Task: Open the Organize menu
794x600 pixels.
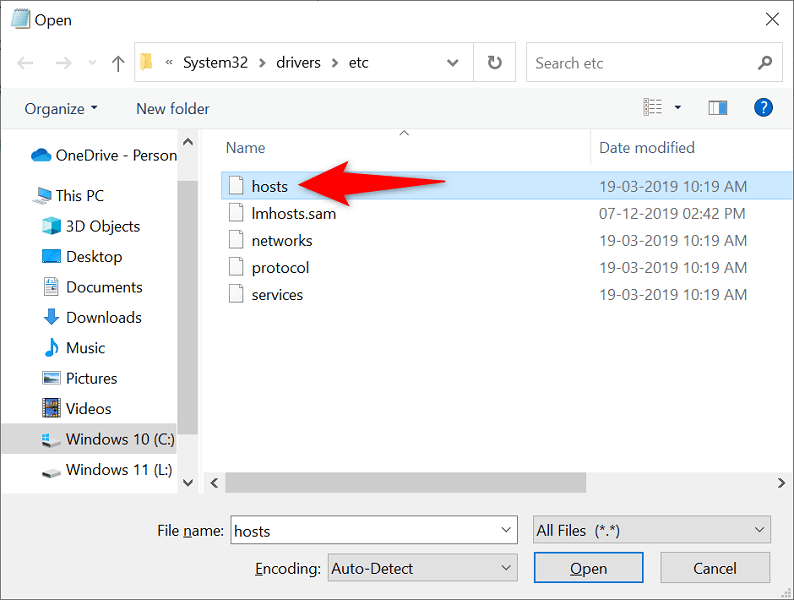Action: point(61,109)
